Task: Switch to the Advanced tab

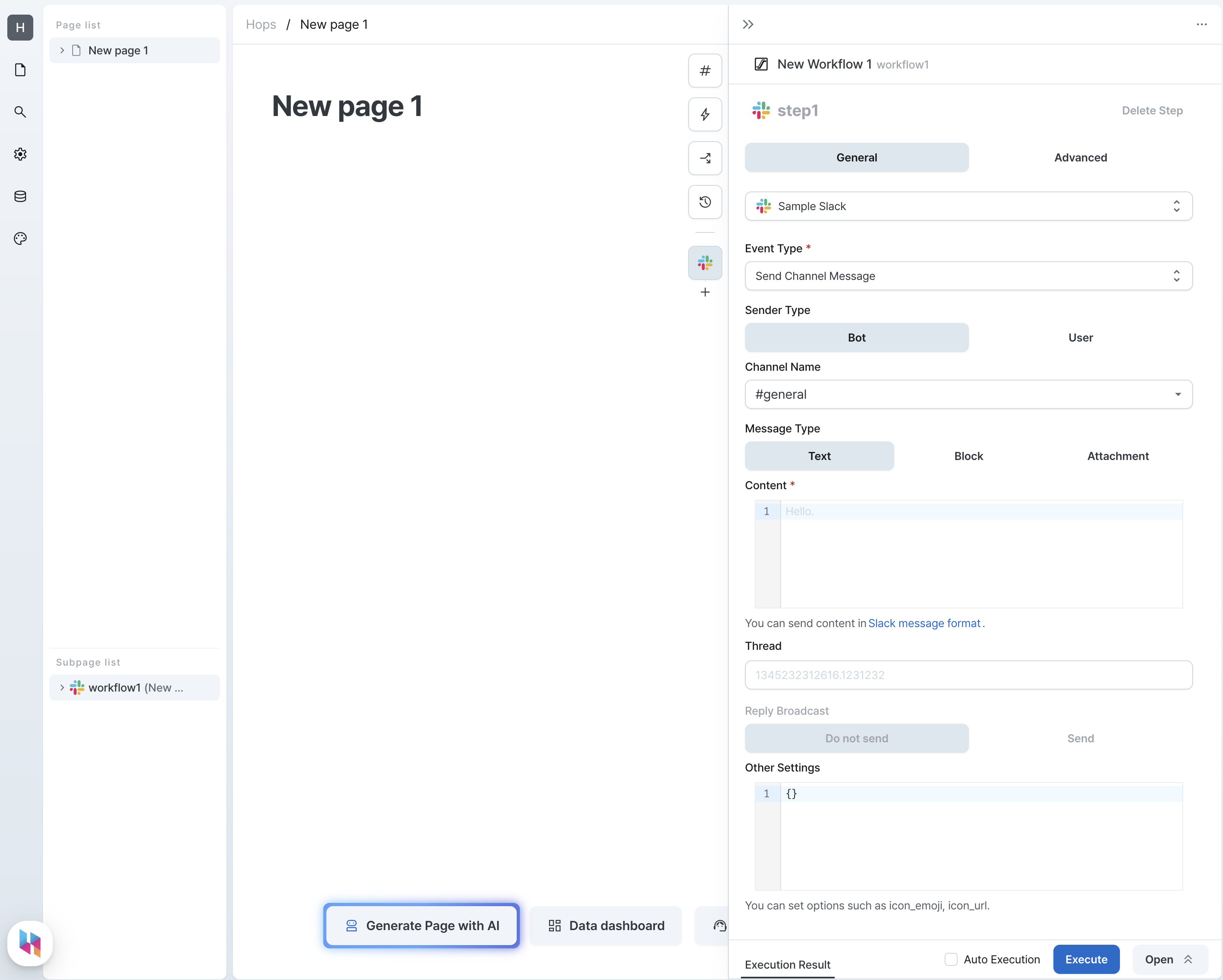Action: (x=1080, y=157)
